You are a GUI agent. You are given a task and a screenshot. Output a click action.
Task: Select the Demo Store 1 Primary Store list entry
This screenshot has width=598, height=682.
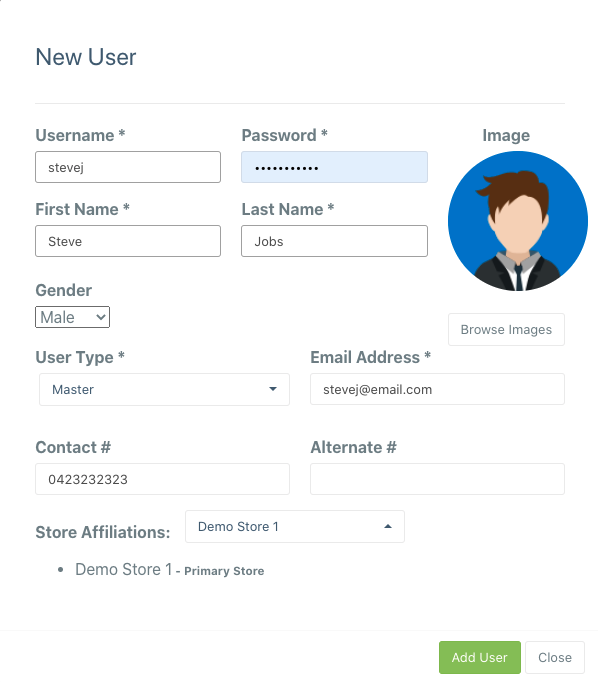coord(170,570)
